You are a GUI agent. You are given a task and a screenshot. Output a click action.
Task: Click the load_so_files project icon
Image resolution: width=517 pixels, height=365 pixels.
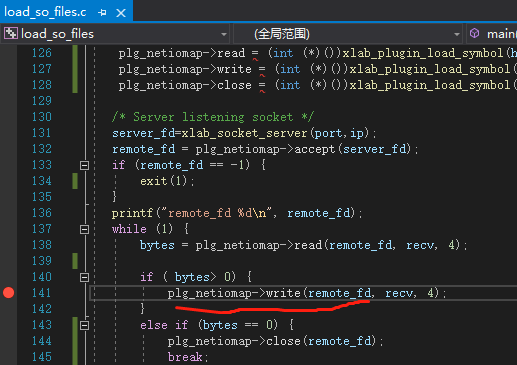[11, 33]
